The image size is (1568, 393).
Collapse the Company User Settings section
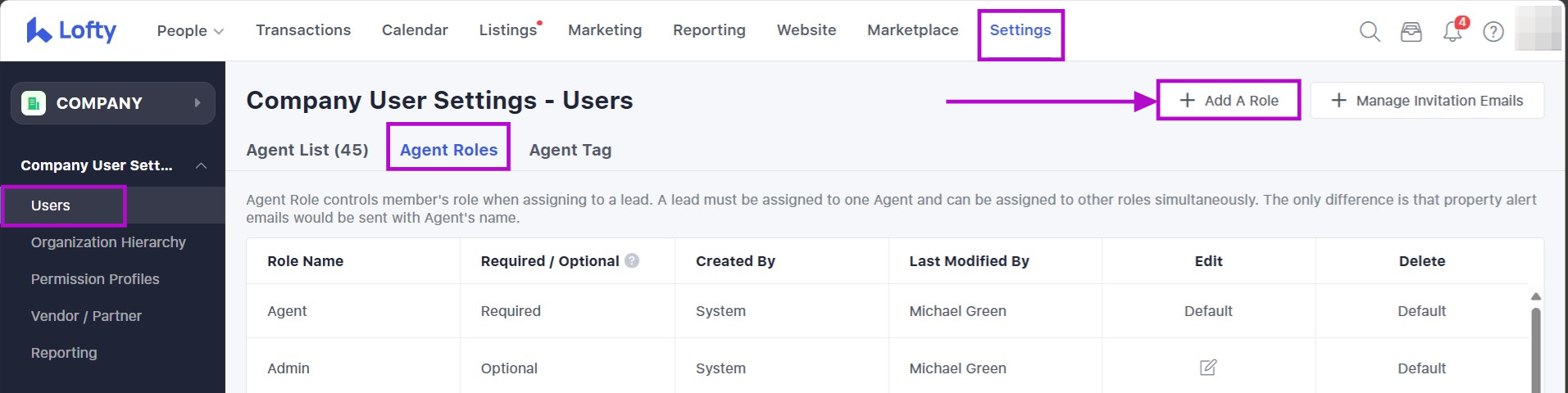point(201,165)
